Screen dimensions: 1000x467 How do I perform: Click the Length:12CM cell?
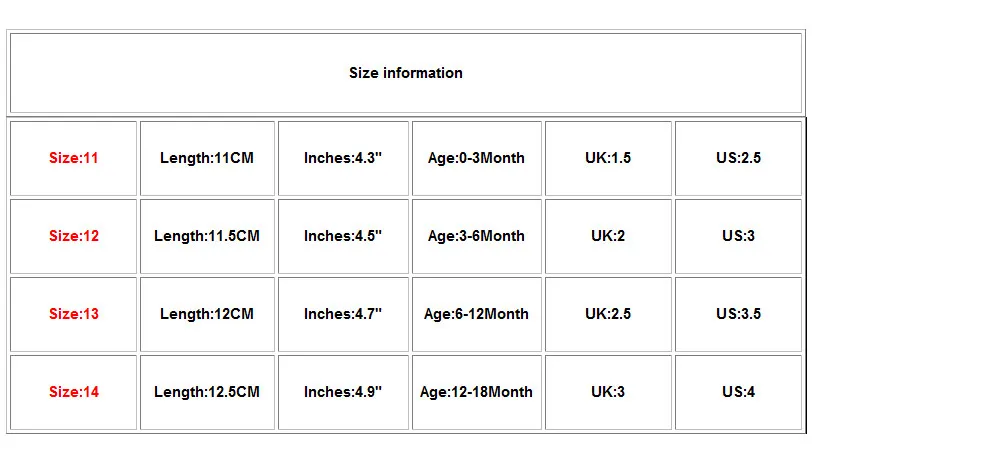tap(207, 314)
